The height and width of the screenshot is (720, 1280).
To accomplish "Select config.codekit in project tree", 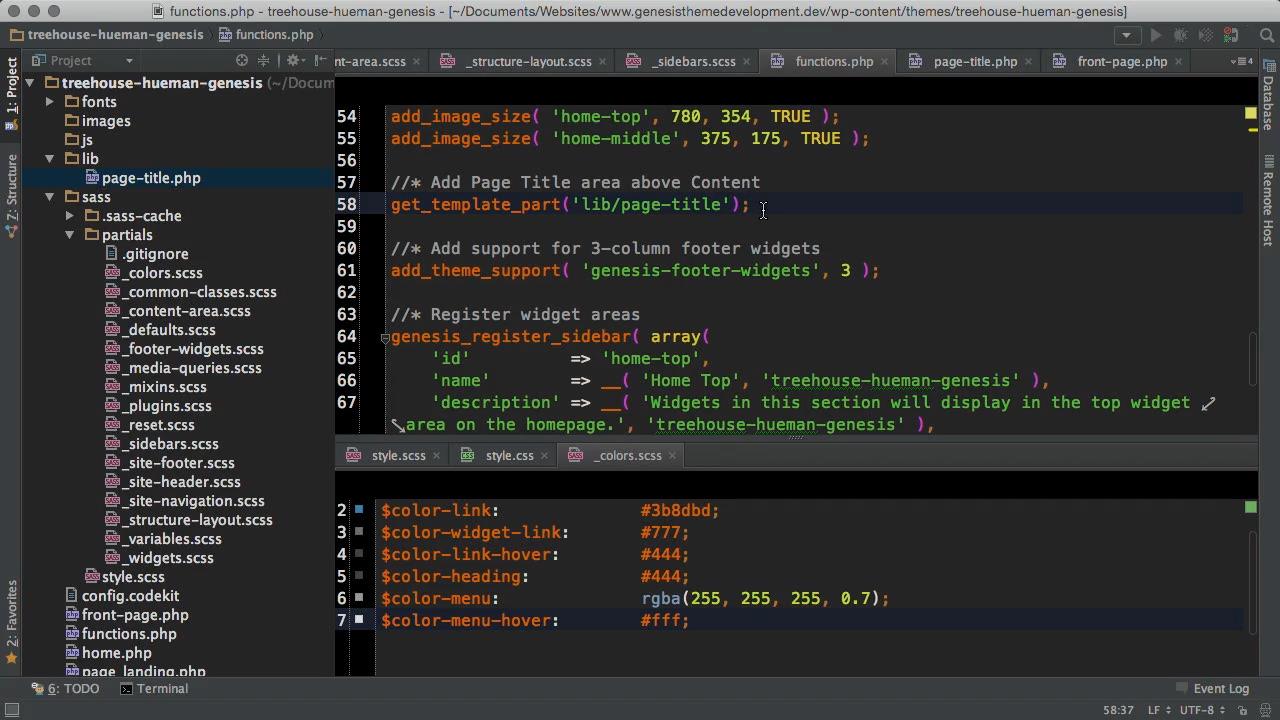I will pyautogui.click(x=122, y=596).
